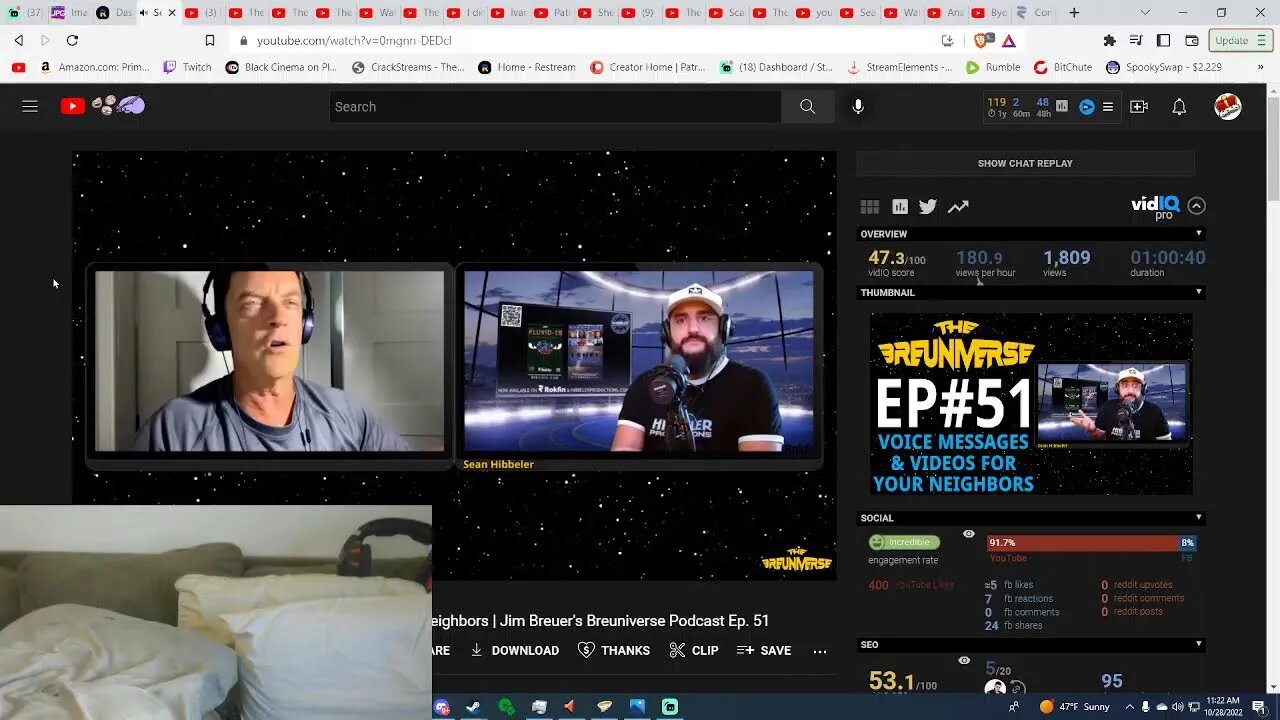Open the browser extensions puzzle icon
The image size is (1280, 720).
coord(1109,41)
